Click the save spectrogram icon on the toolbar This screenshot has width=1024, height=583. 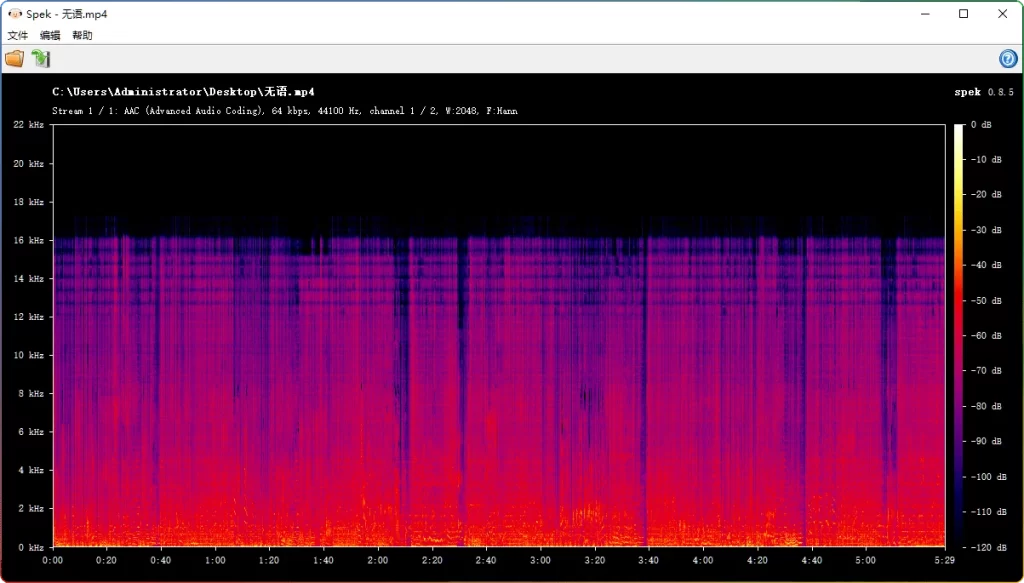coord(40,58)
